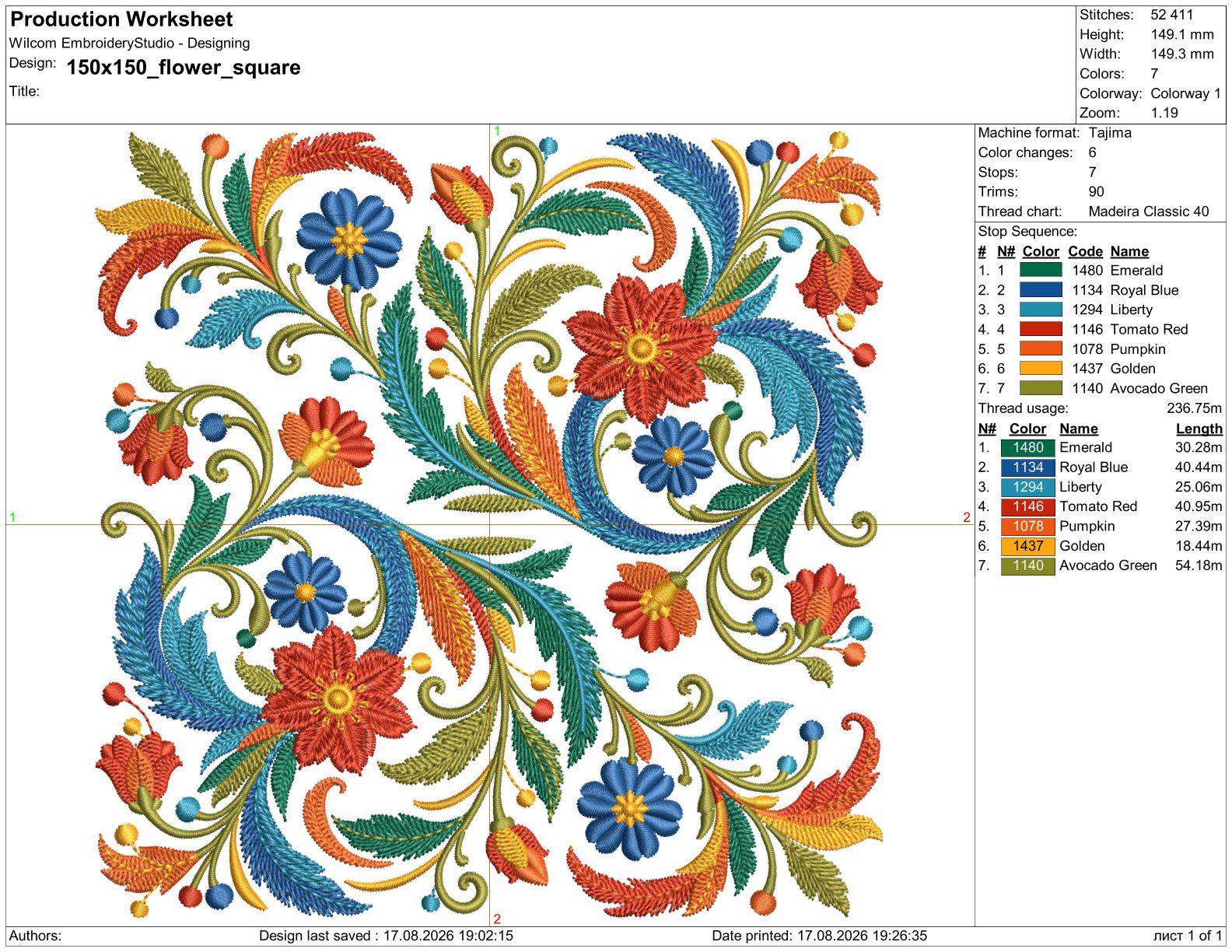This screenshot has height=952, width=1232.
Task: Click the Emerald swatch in Stop Sequence
Action: [x=1041, y=270]
